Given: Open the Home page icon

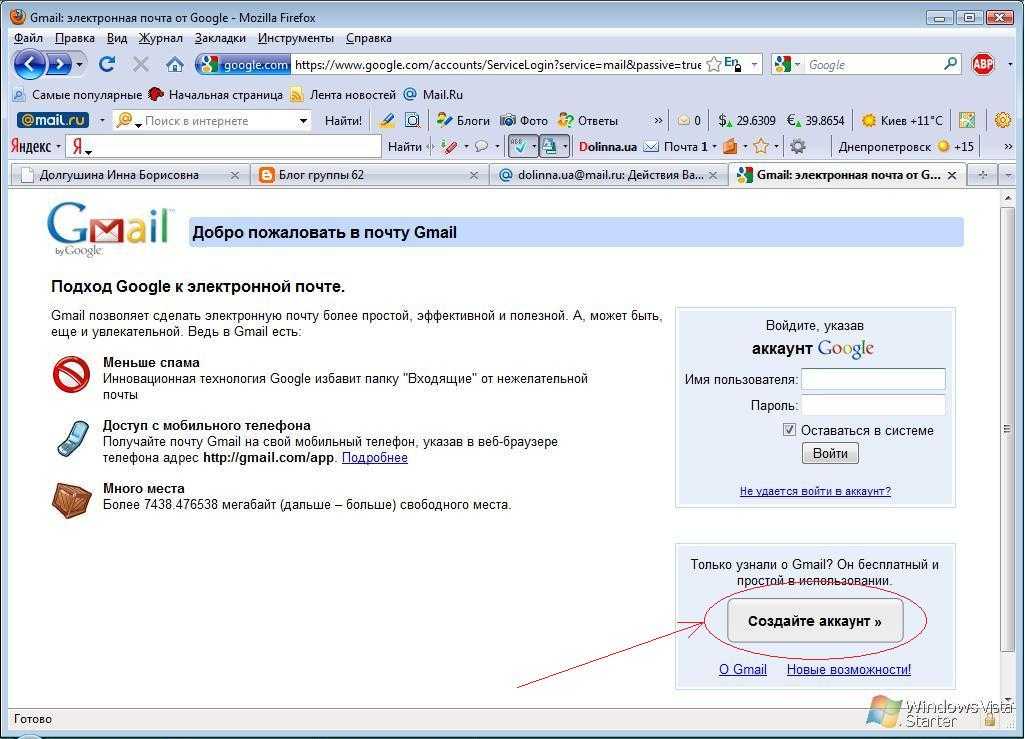Looking at the screenshot, I should tap(174, 64).
